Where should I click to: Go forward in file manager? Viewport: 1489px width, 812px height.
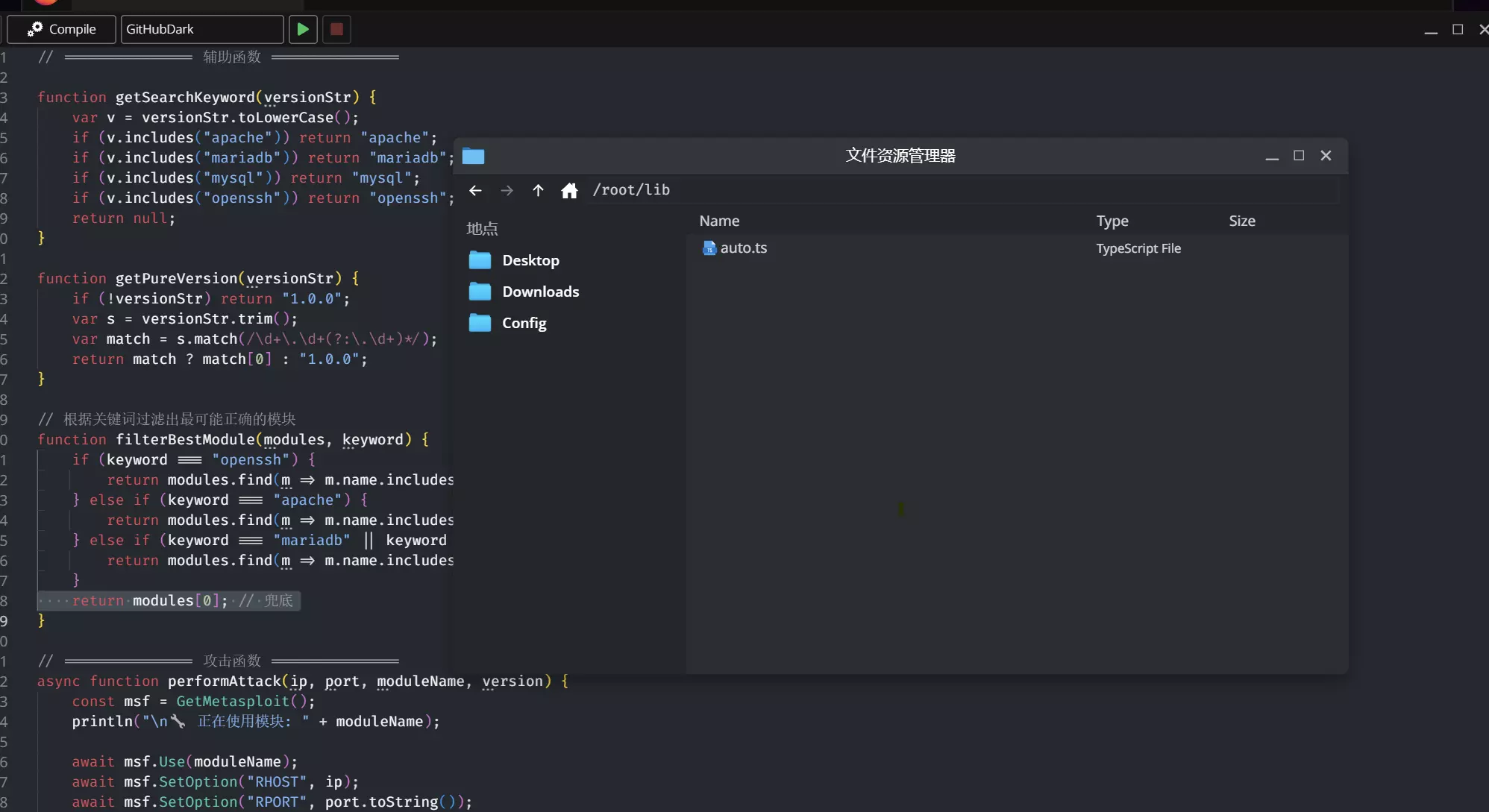tap(507, 190)
